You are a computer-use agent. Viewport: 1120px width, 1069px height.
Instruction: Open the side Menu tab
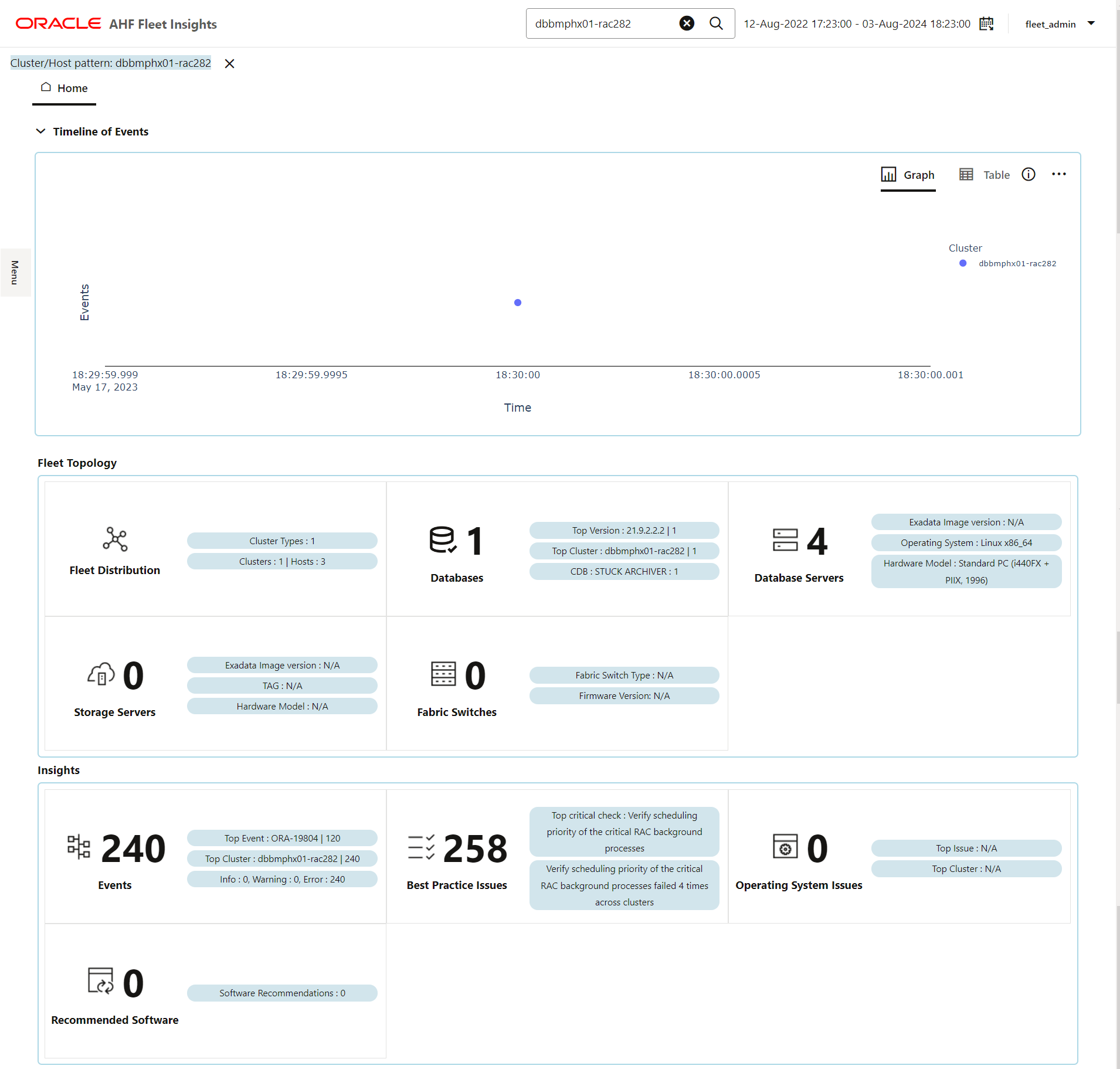pyautogui.click(x=15, y=273)
